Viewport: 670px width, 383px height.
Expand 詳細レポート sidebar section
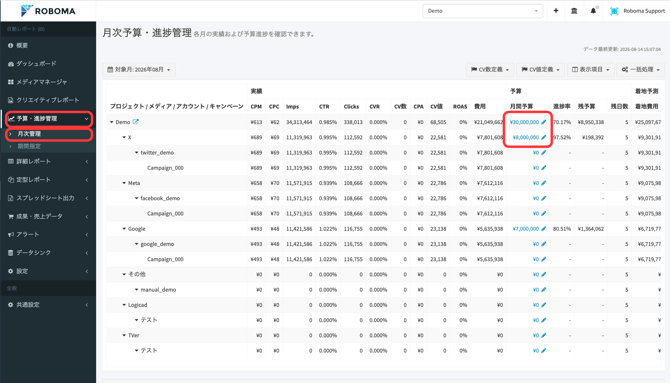(x=48, y=162)
